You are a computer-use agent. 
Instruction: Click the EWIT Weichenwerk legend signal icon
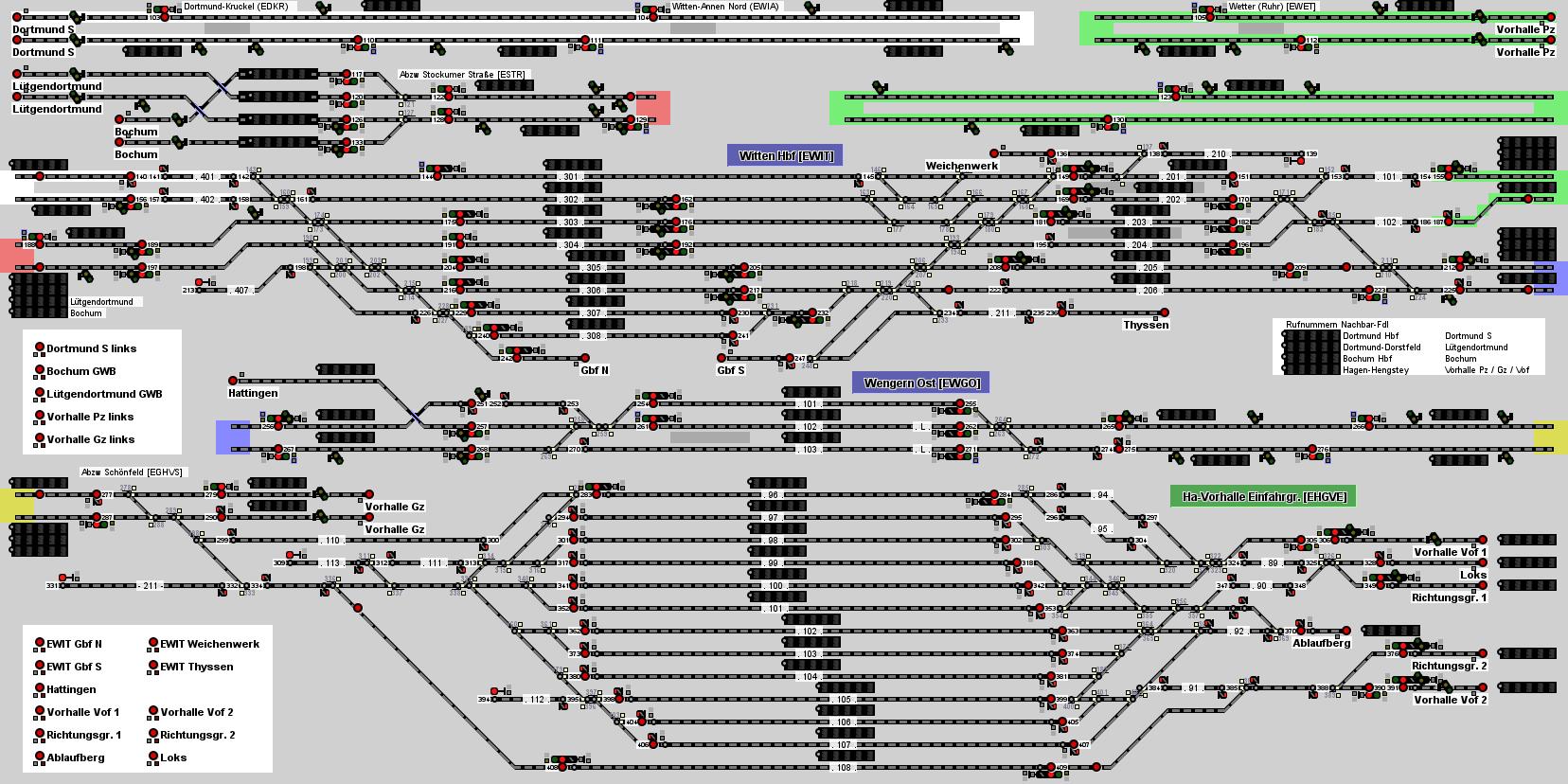coord(152,644)
